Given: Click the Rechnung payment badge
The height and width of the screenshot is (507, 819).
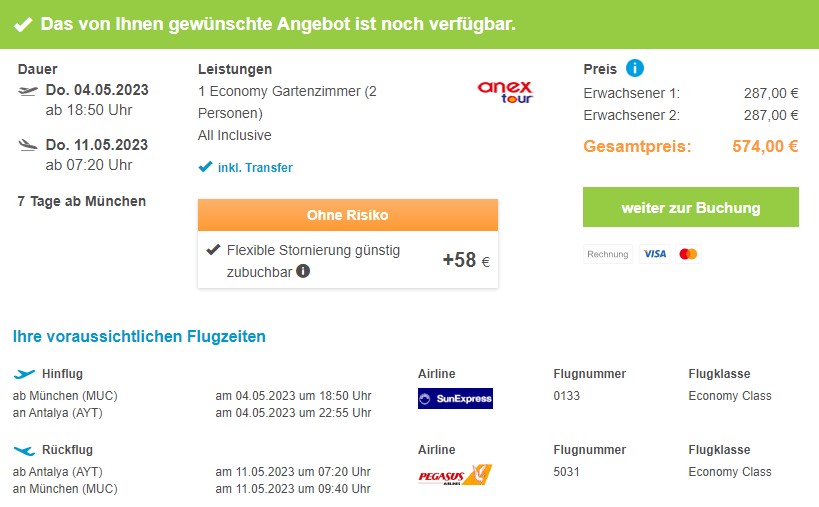Looking at the screenshot, I should (607, 254).
